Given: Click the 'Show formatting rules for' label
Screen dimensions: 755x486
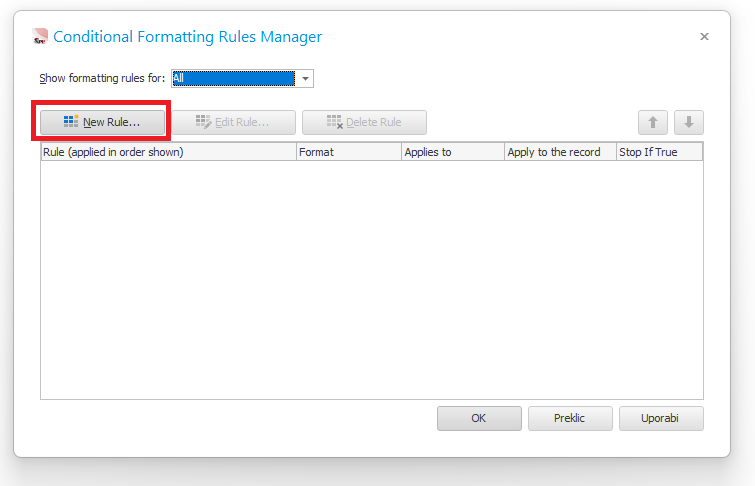Looking at the screenshot, I should tap(102, 78).
